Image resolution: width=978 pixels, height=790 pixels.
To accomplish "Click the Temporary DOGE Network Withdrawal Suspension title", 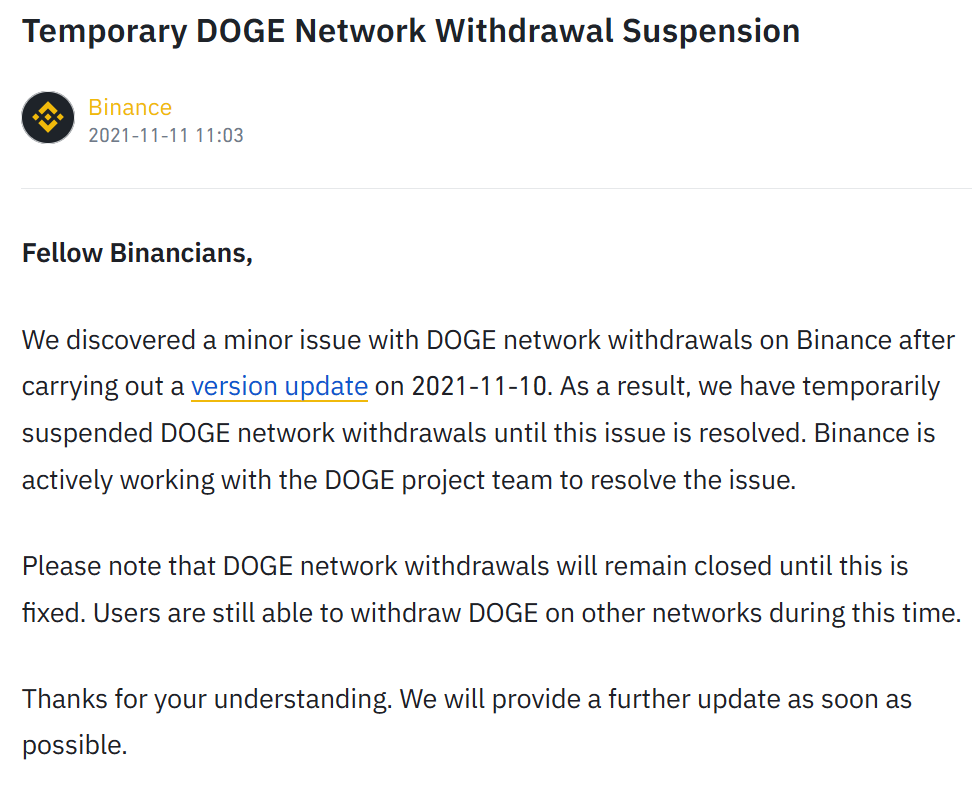I will (x=411, y=31).
